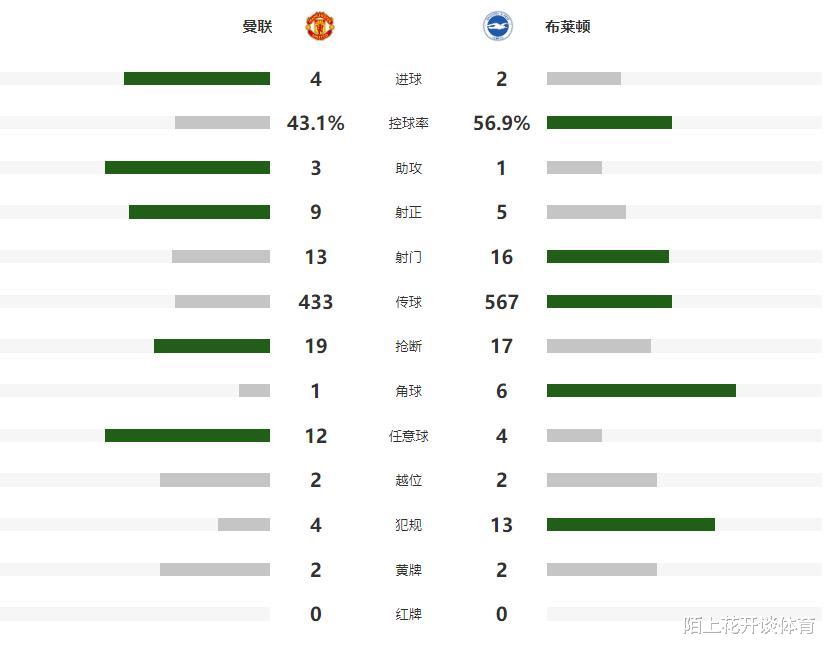The width and height of the screenshot is (825, 646).
Task: Click Manchester United's green assists bar
Action: (x=187, y=168)
